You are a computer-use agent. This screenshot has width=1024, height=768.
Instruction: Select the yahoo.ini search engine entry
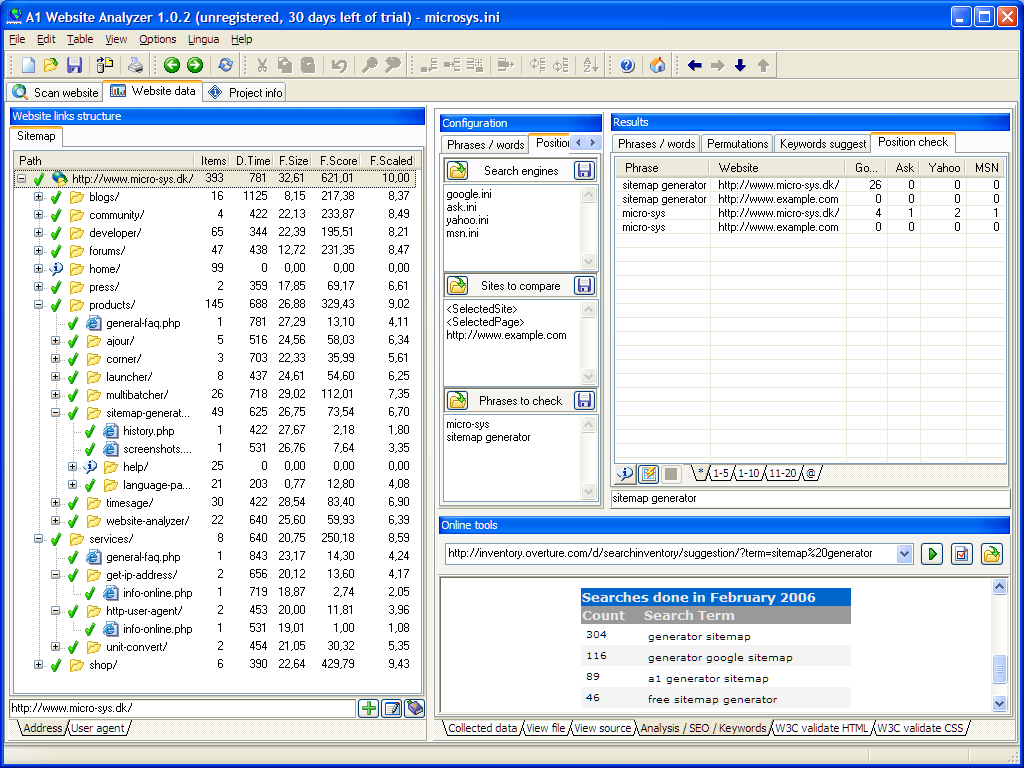click(467, 220)
